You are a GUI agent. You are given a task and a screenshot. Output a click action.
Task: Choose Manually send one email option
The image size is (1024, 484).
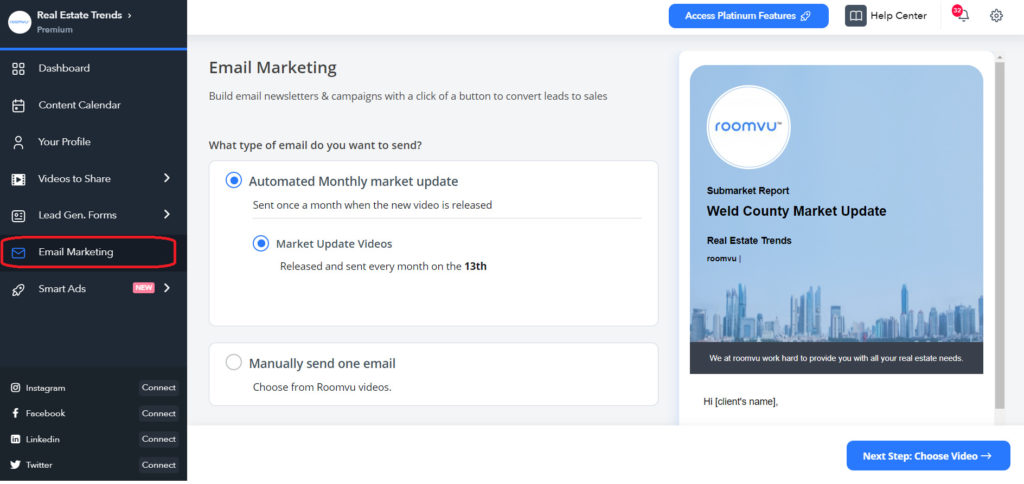pyautogui.click(x=234, y=363)
